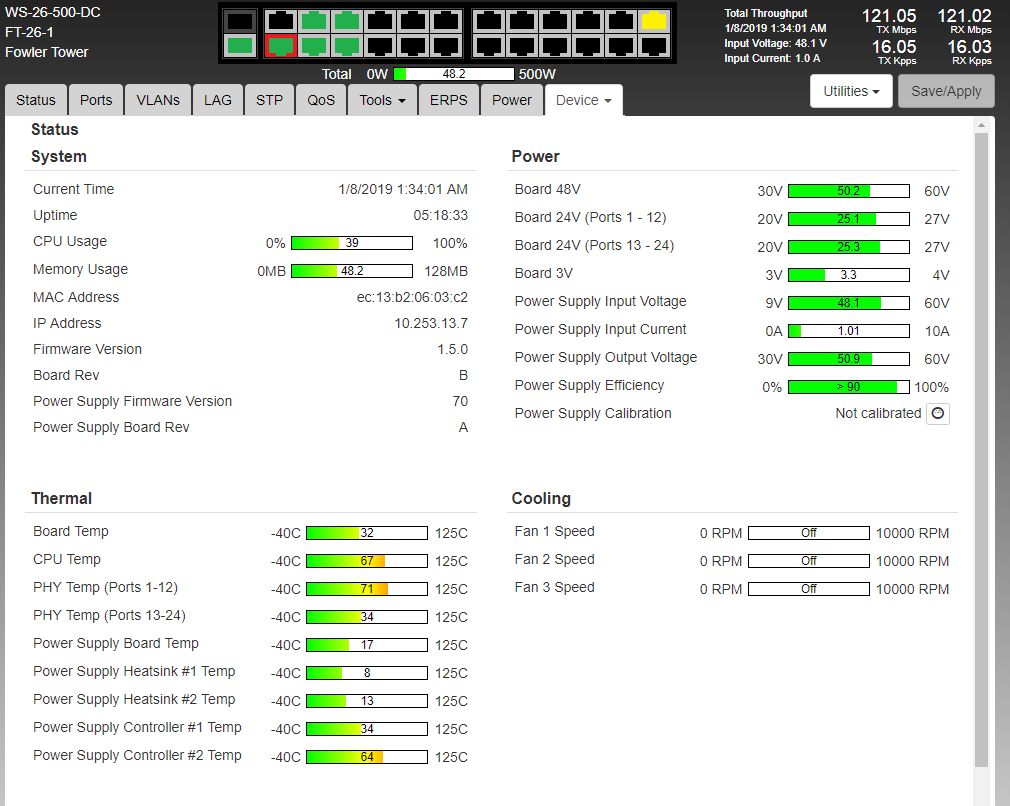Select the green SFP port below the dark SFP slot
This screenshot has width=1010, height=806.
(239, 46)
